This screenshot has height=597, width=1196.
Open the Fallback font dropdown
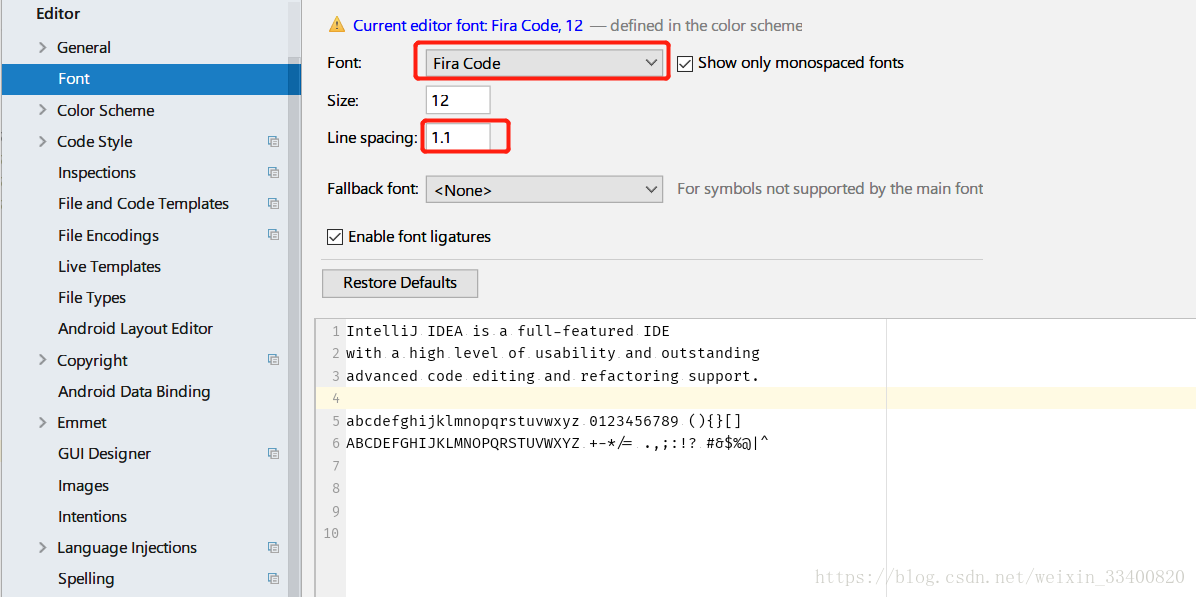(x=544, y=189)
